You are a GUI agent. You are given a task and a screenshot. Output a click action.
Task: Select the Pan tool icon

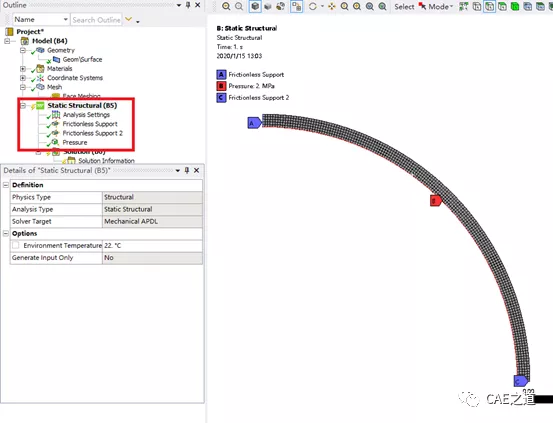(x=332, y=6)
